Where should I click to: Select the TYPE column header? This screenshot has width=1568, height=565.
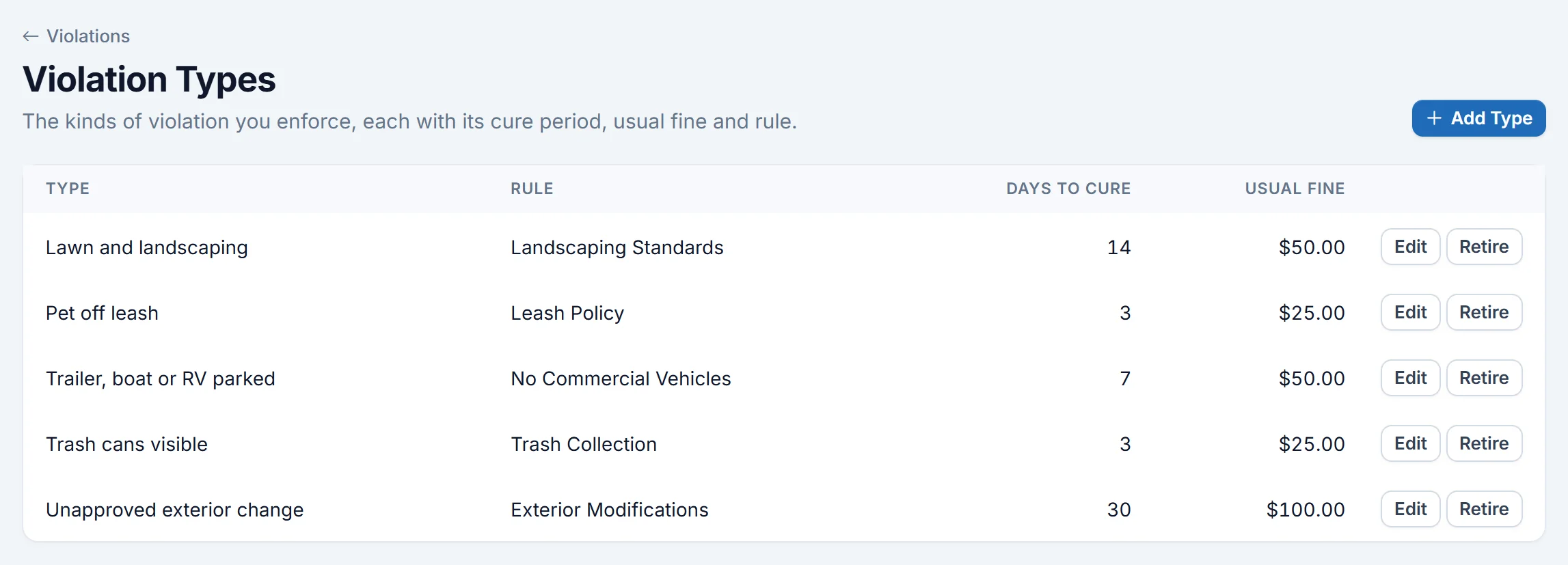pyautogui.click(x=68, y=189)
